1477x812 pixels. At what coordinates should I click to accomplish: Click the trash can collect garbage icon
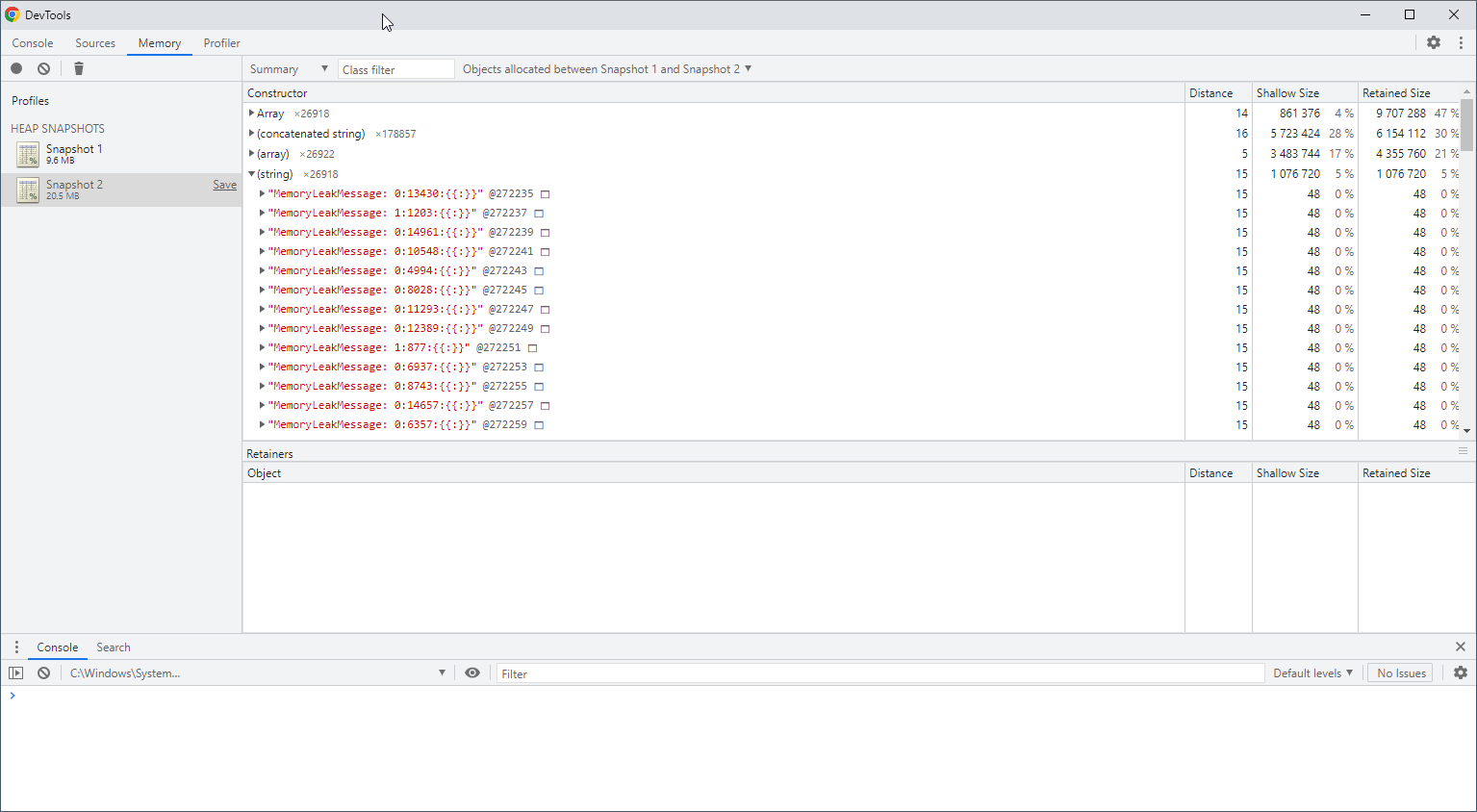coord(79,68)
